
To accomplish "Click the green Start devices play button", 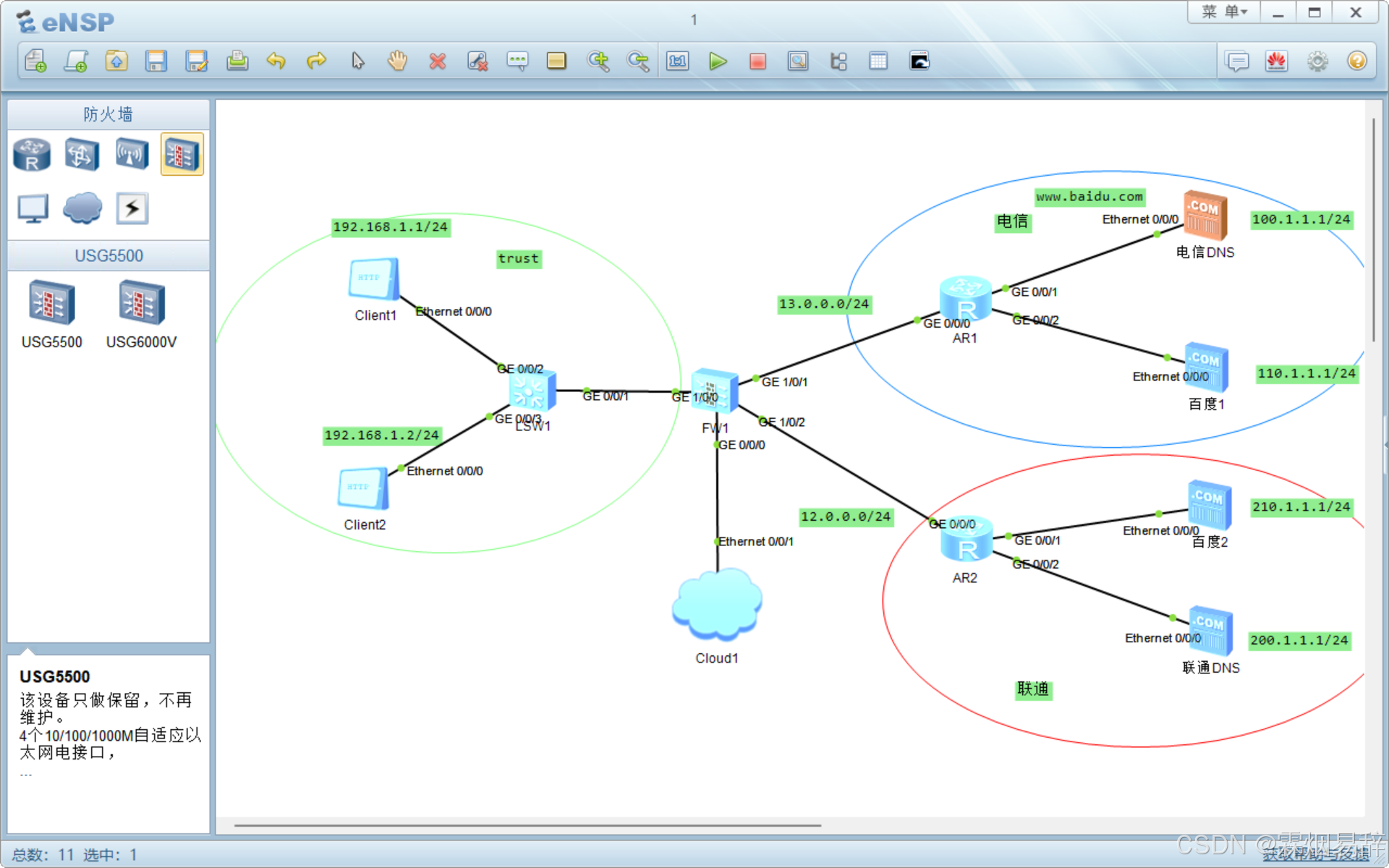I will (x=717, y=61).
